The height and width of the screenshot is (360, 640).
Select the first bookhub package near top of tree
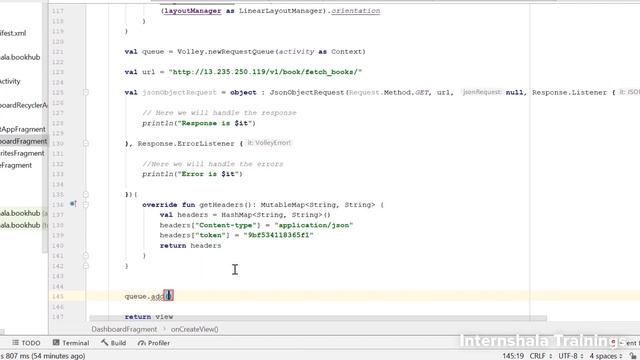[x=20, y=57]
